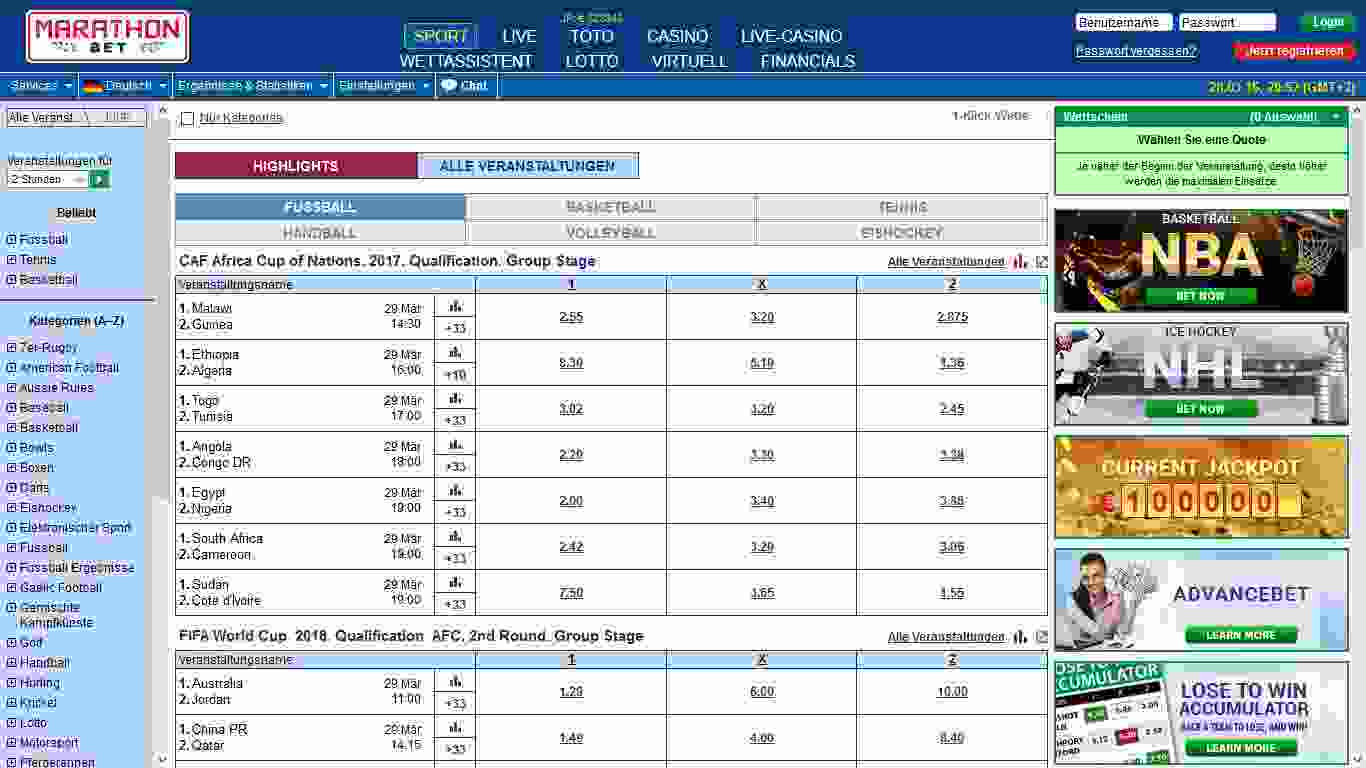Select the BASKETBALL highlights tab
This screenshot has width=1366, height=768.
[610, 207]
